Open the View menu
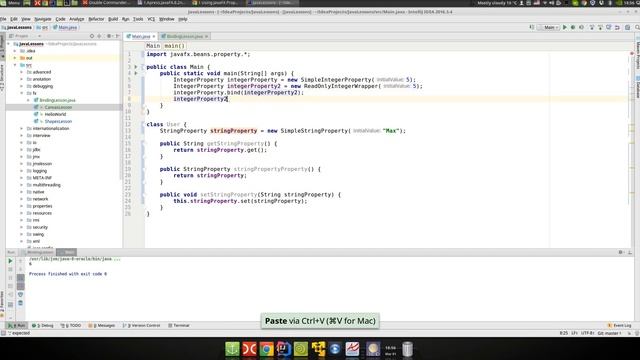The image size is (640, 360). click(x=26, y=19)
